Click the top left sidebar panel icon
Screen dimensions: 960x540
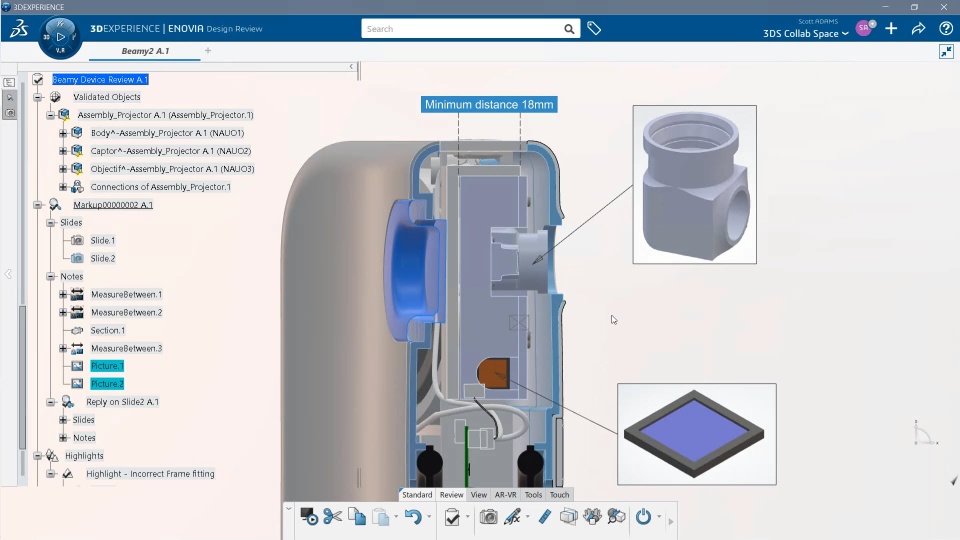9,82
